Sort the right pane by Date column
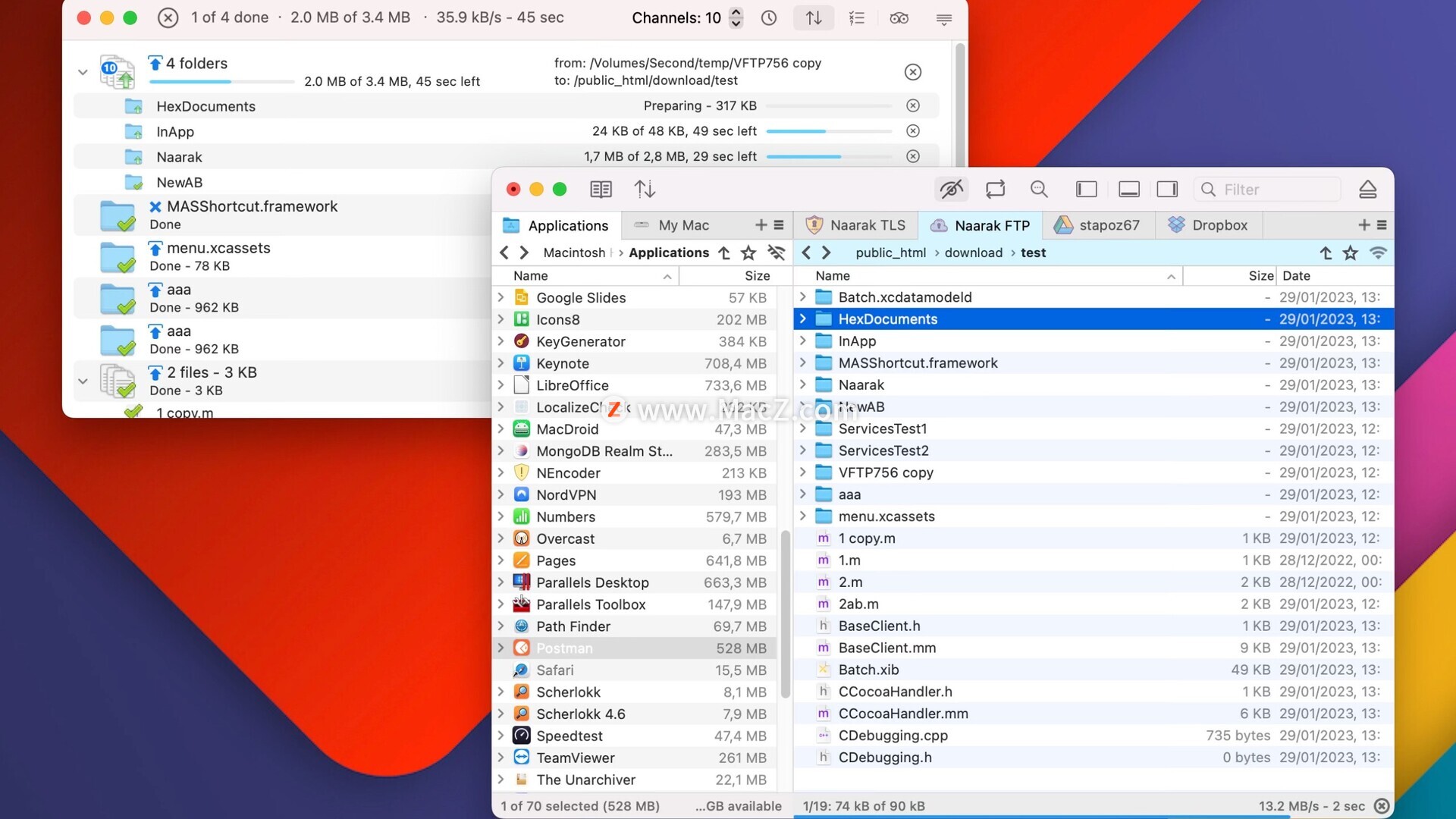This screenshot has width=1456, height=819. 1335,276
